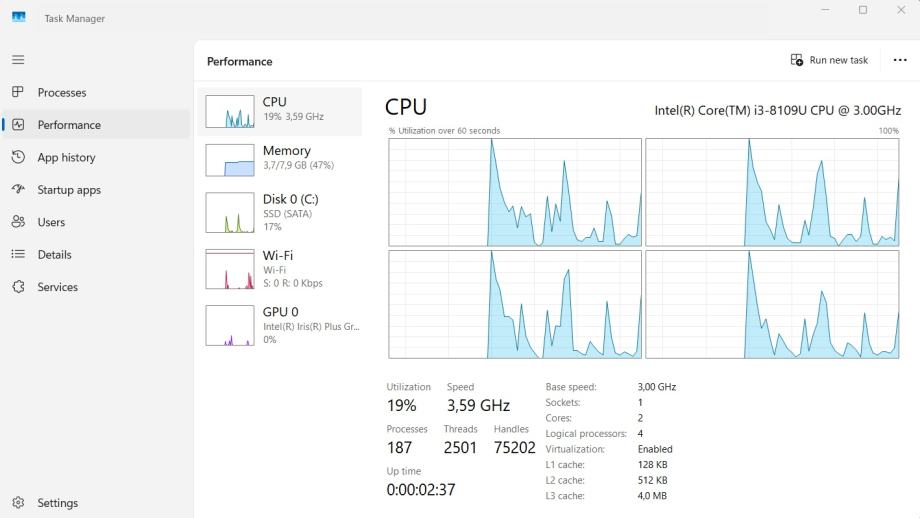Open the three-dot more options menu
Viewport: 920px width, 518px height.
899,60
